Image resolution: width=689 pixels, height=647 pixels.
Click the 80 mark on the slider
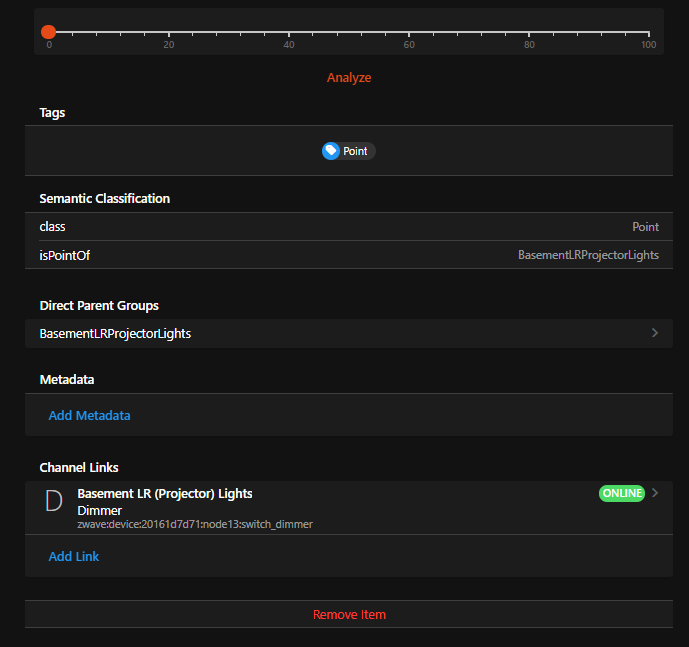click(529, 32)
